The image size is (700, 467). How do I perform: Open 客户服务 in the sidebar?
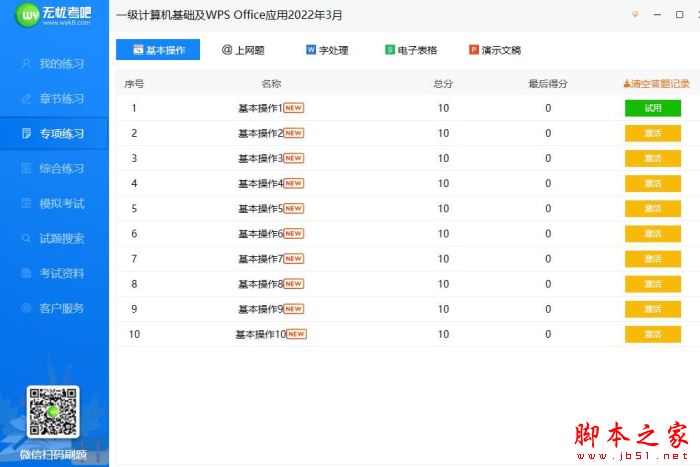tap(54, 308)
